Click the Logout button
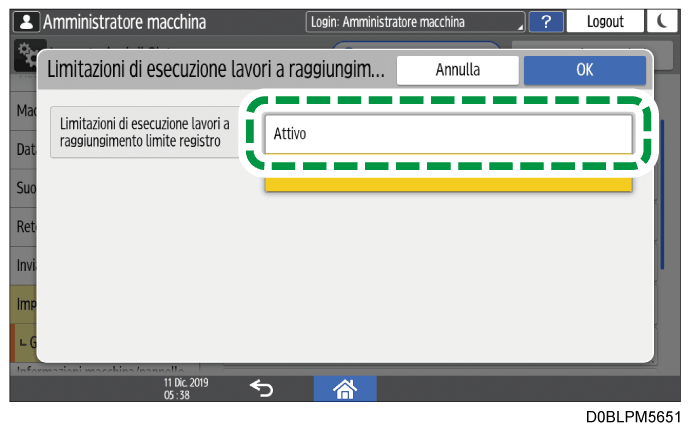The width and height of the screenshot is (691, 427). click(x=605, y=21)
